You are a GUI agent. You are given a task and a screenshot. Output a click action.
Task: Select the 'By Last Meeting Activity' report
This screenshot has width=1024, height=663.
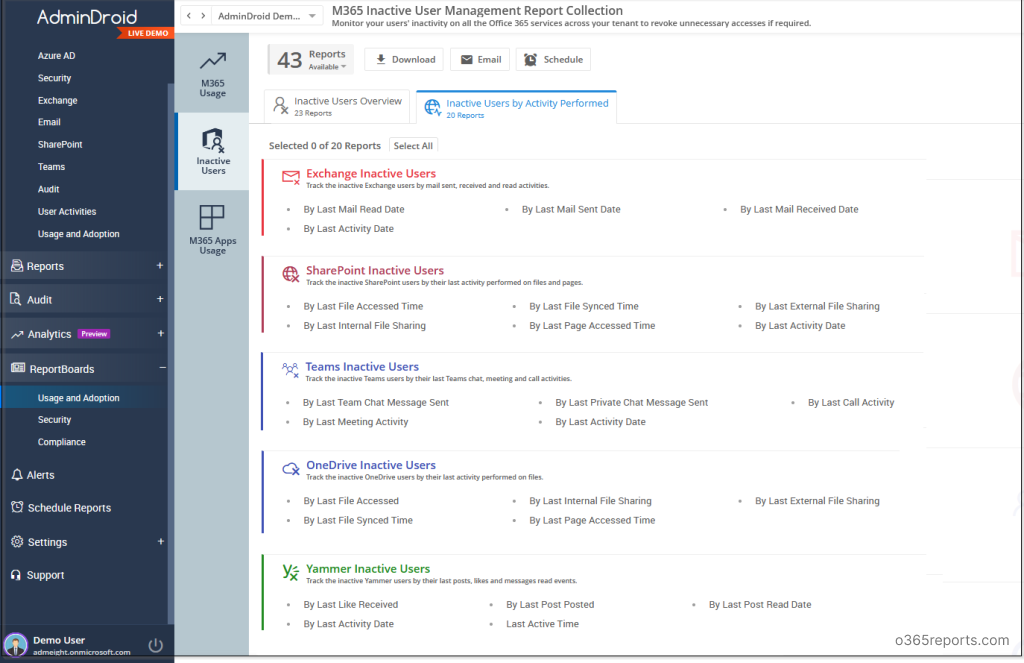[355, 422]
